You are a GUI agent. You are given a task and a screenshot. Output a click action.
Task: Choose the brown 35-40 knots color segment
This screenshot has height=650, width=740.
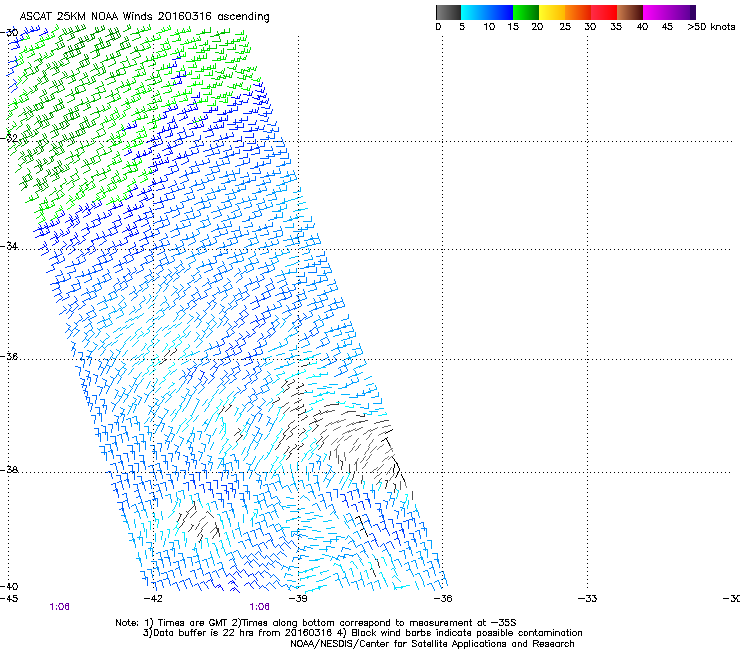point(630,12)
